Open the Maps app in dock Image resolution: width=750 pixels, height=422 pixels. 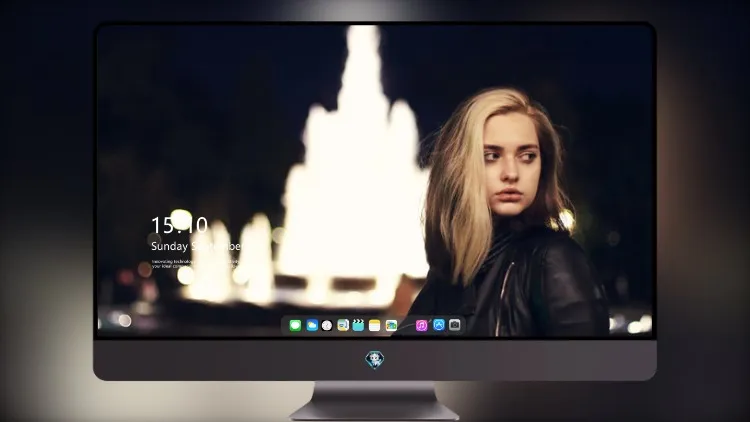click(343, 325)
